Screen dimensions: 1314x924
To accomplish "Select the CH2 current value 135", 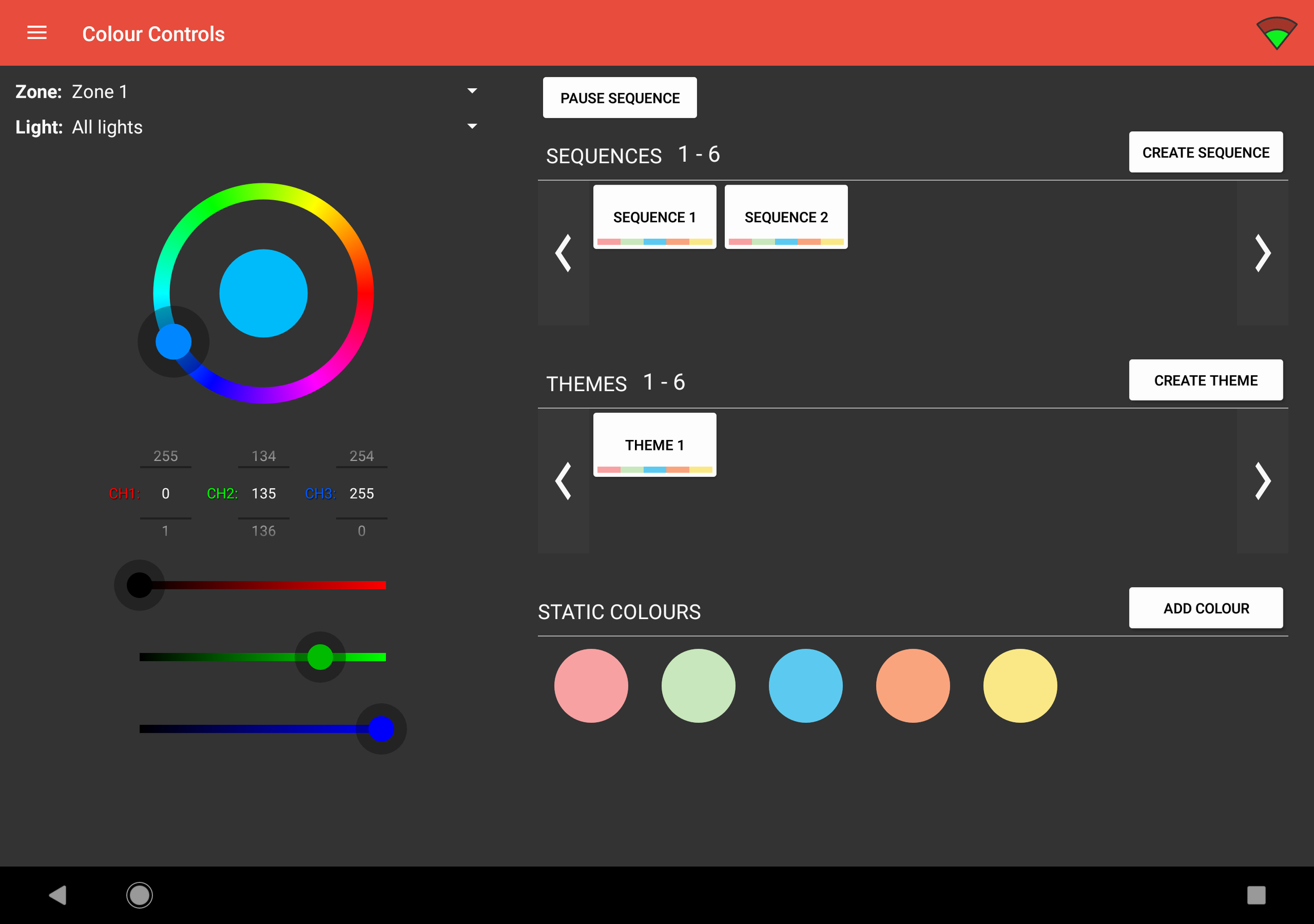I will [264, 493].
